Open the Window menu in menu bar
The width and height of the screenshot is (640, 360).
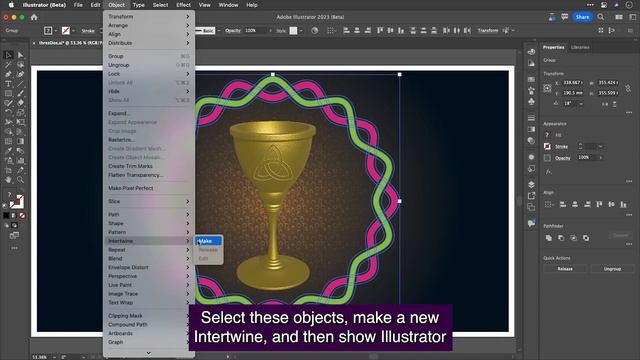point(228,5)
